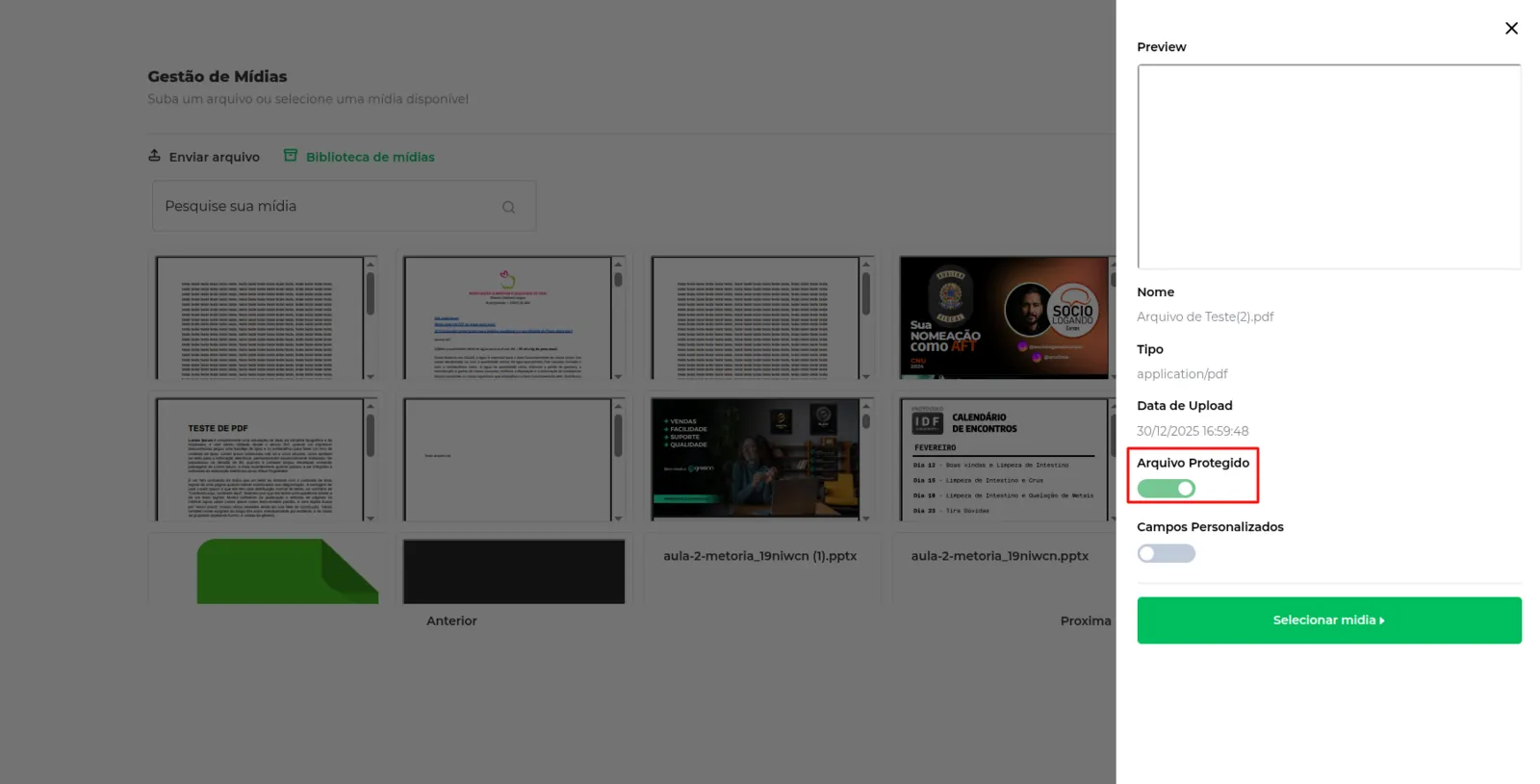Enable the Campos Personalizados switch
1540x784 pixels.
pyautogui.click(x=1166, y=553)
